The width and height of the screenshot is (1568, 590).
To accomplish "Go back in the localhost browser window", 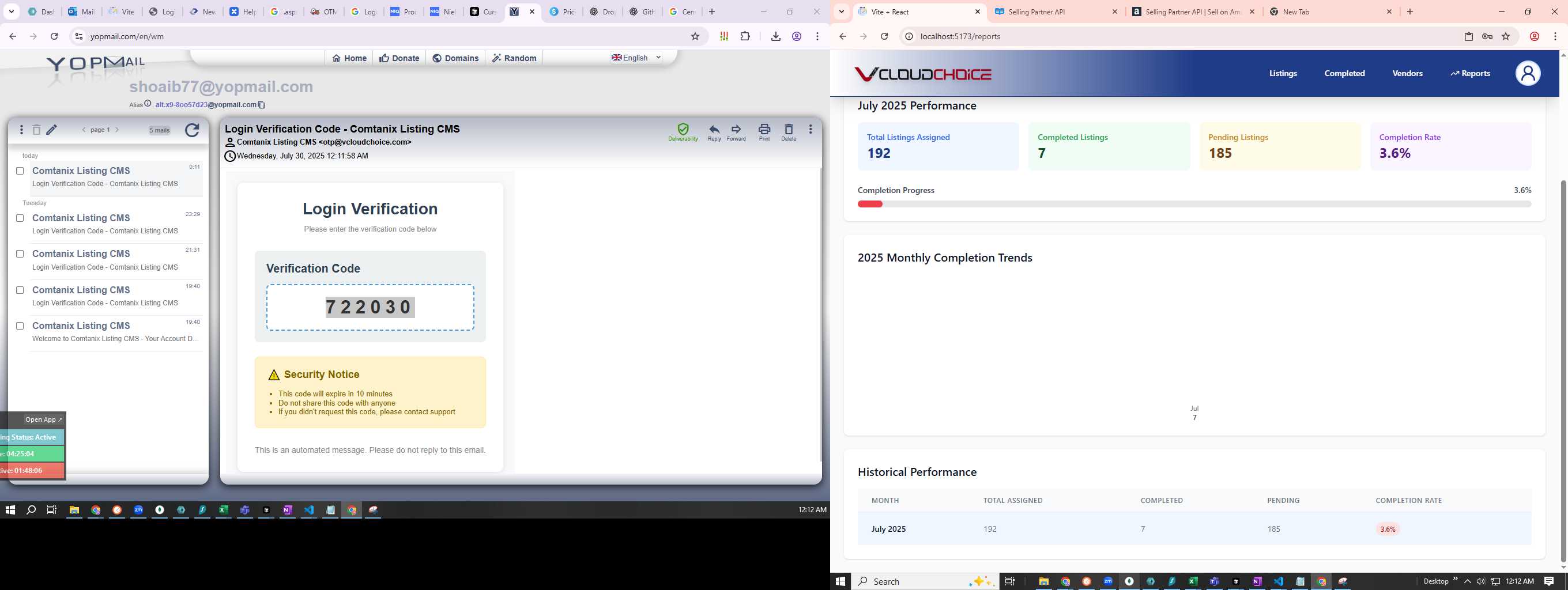I will click(x=843, y=36).
